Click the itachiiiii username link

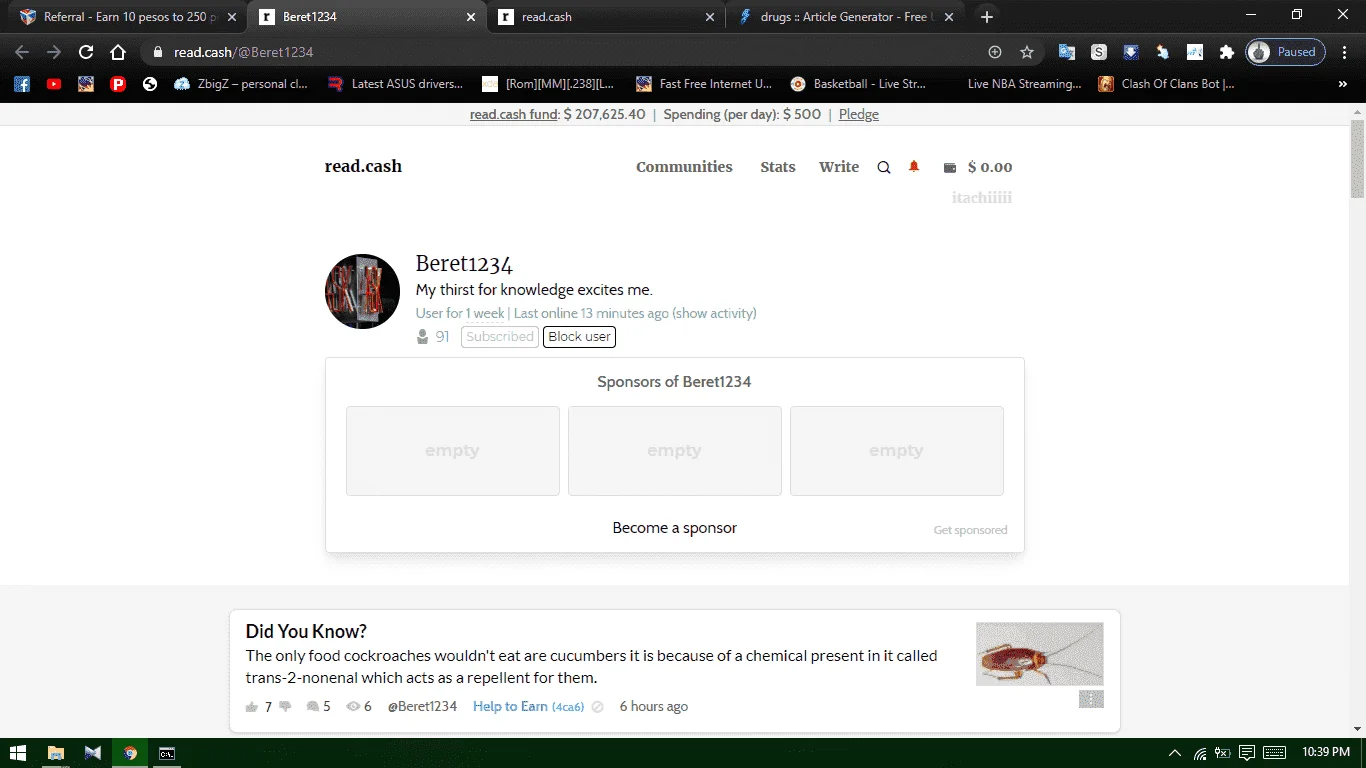click(x=982, y=198)
